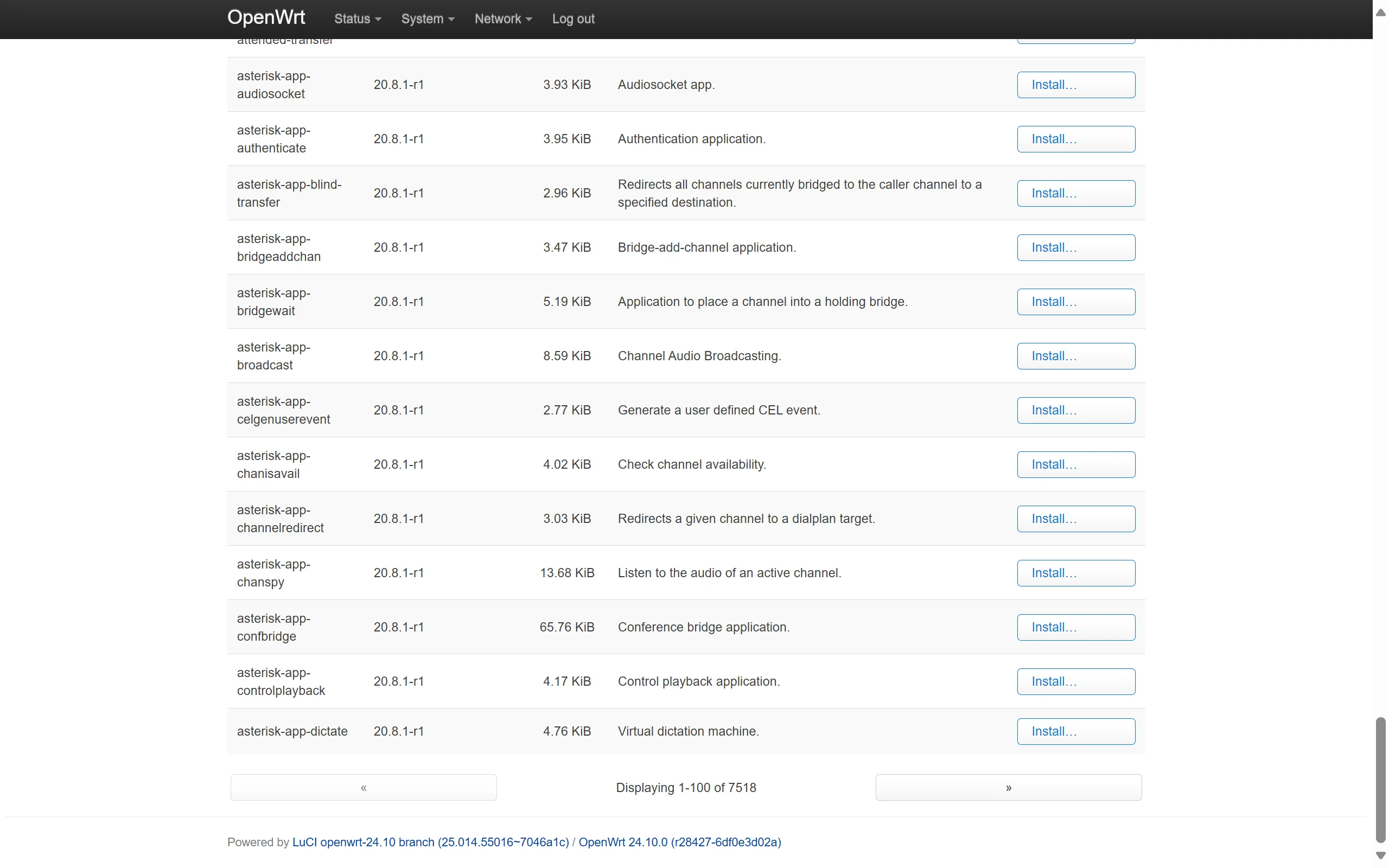Go to the next page of packages

1008,787
